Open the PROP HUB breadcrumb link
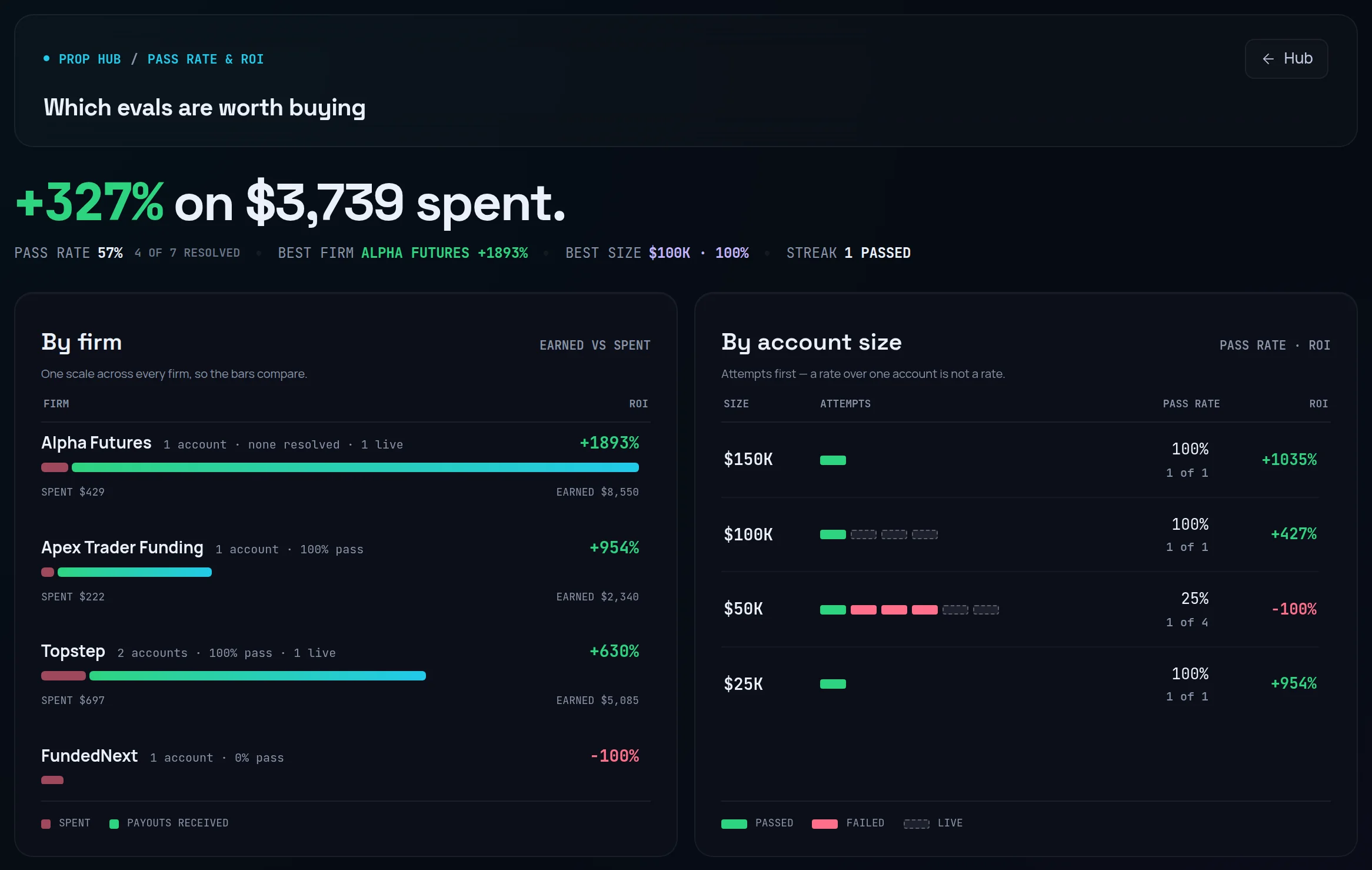 89,59
